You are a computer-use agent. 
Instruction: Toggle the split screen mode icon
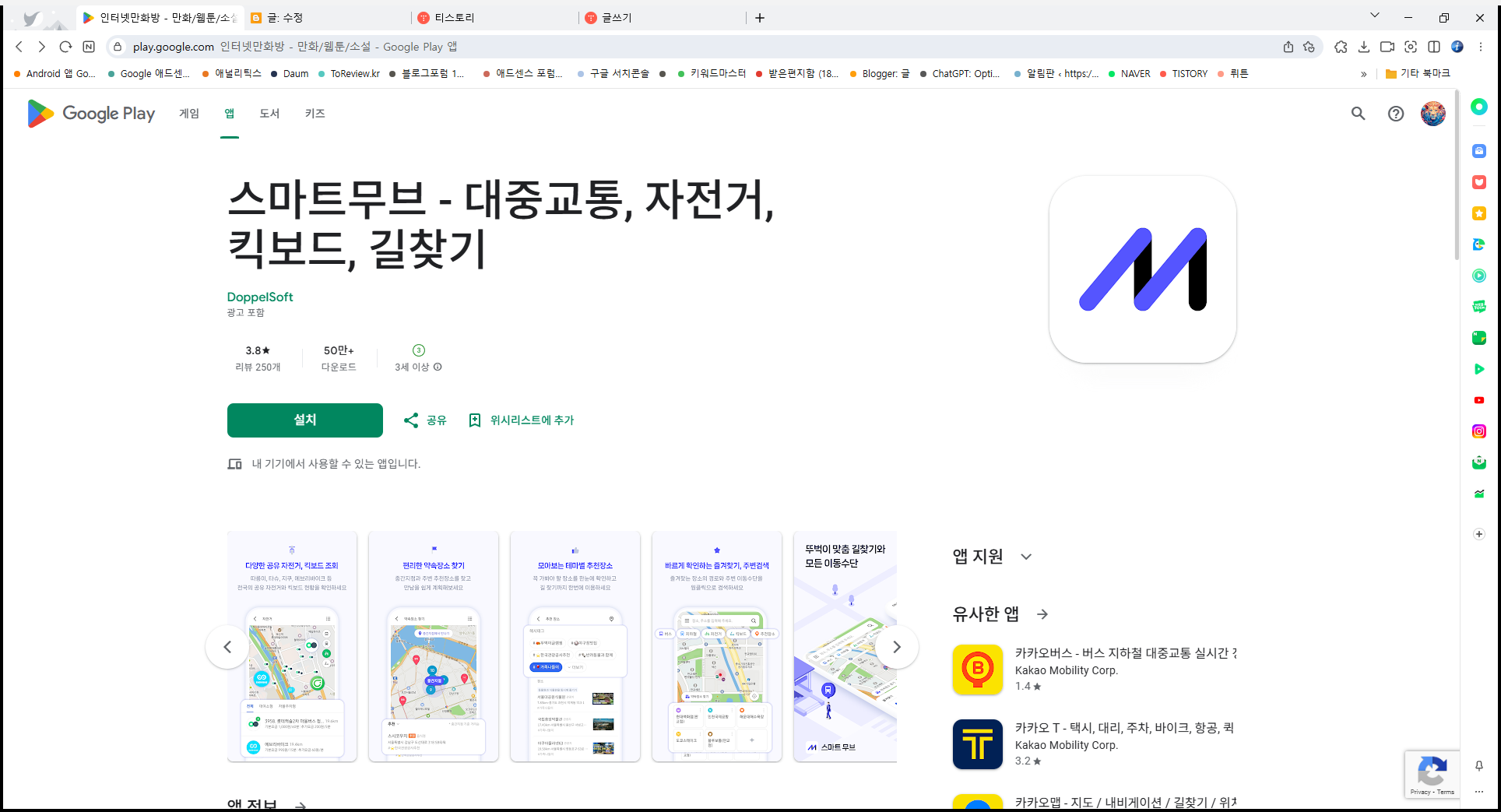[1434, 47]
